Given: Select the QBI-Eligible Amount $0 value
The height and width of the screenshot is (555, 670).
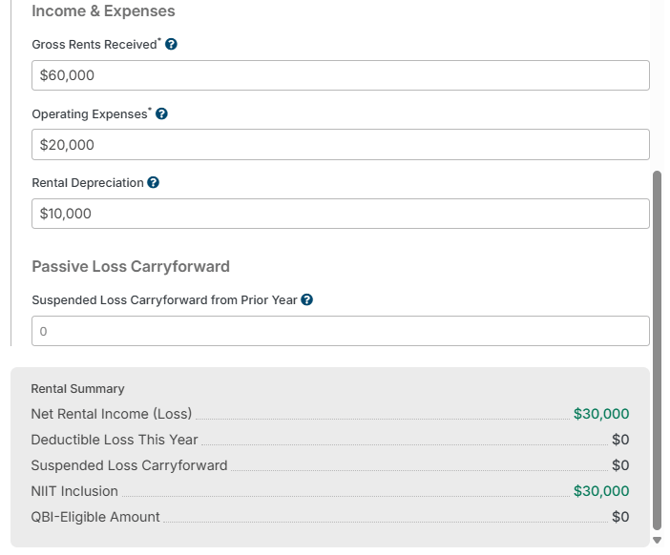Looking at the screenshot, I should point(620,517).
